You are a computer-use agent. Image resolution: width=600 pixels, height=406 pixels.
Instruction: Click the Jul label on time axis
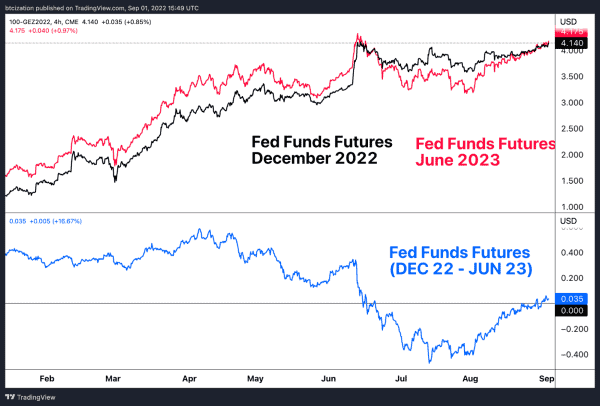[x=401, y=378]
